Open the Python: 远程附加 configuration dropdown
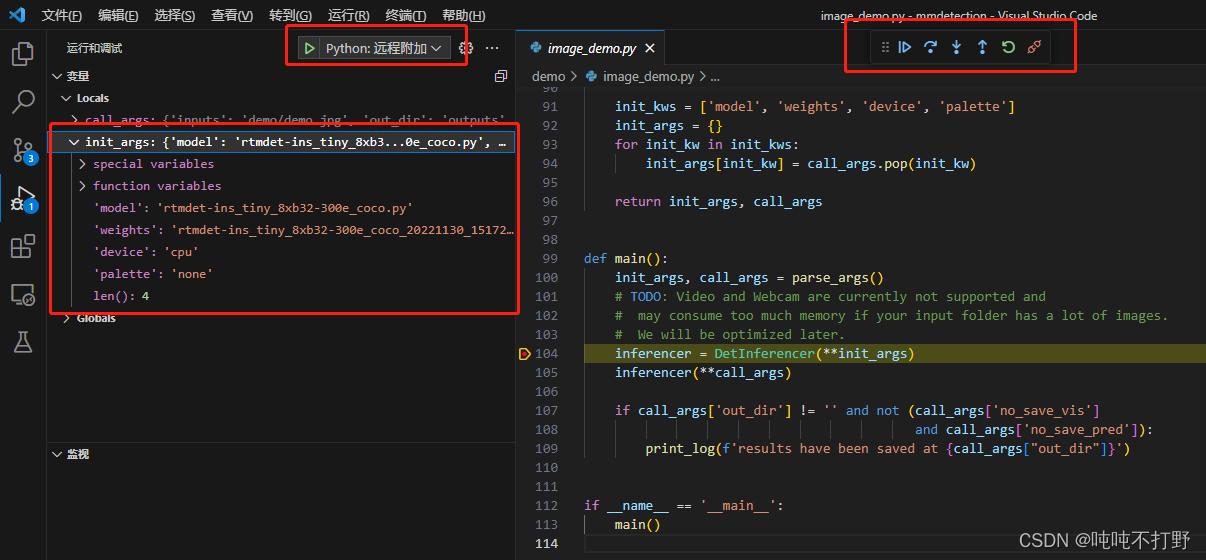The width and height of the screenshot is (1206, 560). tap(383, 48)
